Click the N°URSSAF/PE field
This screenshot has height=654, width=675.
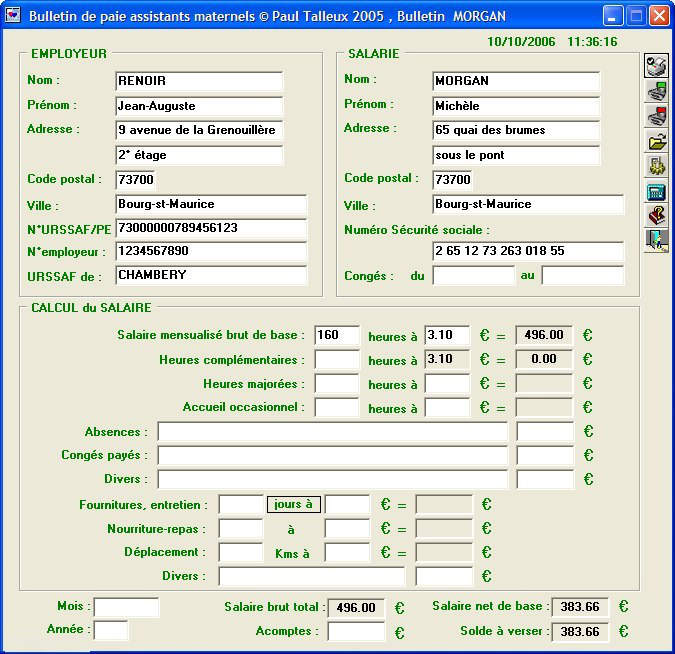tap(211, 228)
